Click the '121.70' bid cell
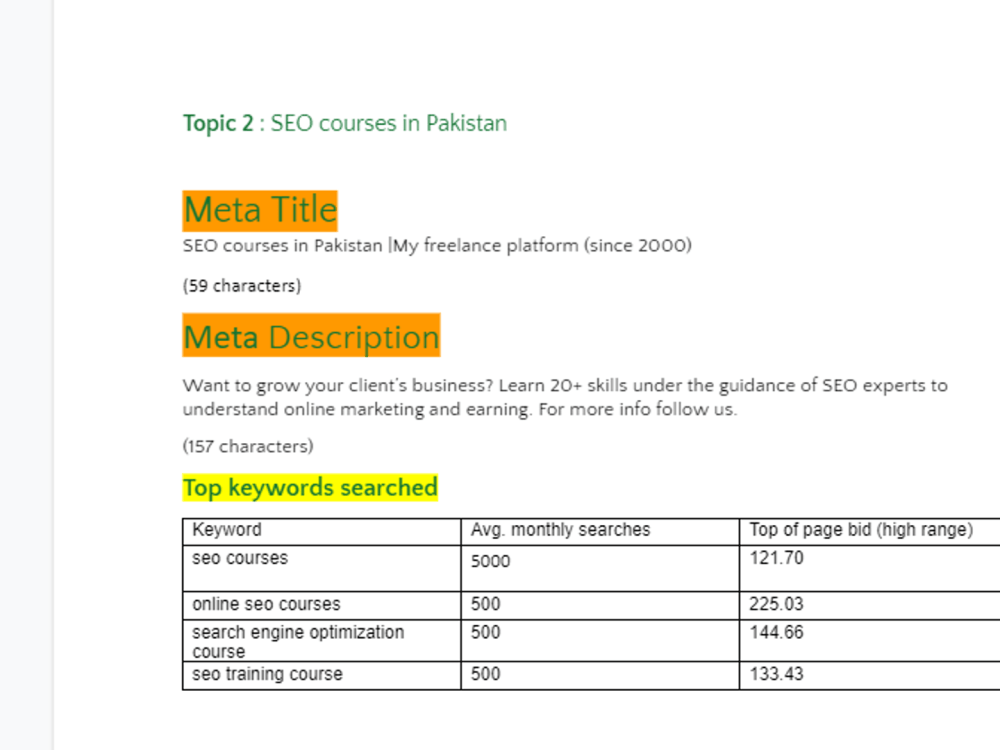Screen dimensions: 1000x750 [x=870, y=568]
